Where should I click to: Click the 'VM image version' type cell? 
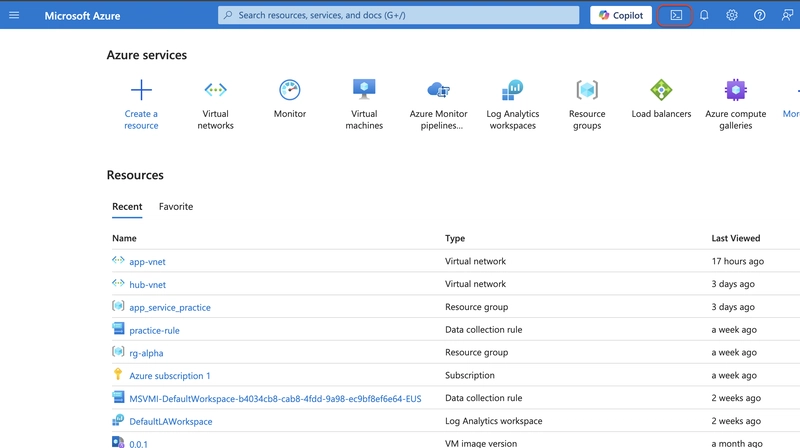click(481, 443)
